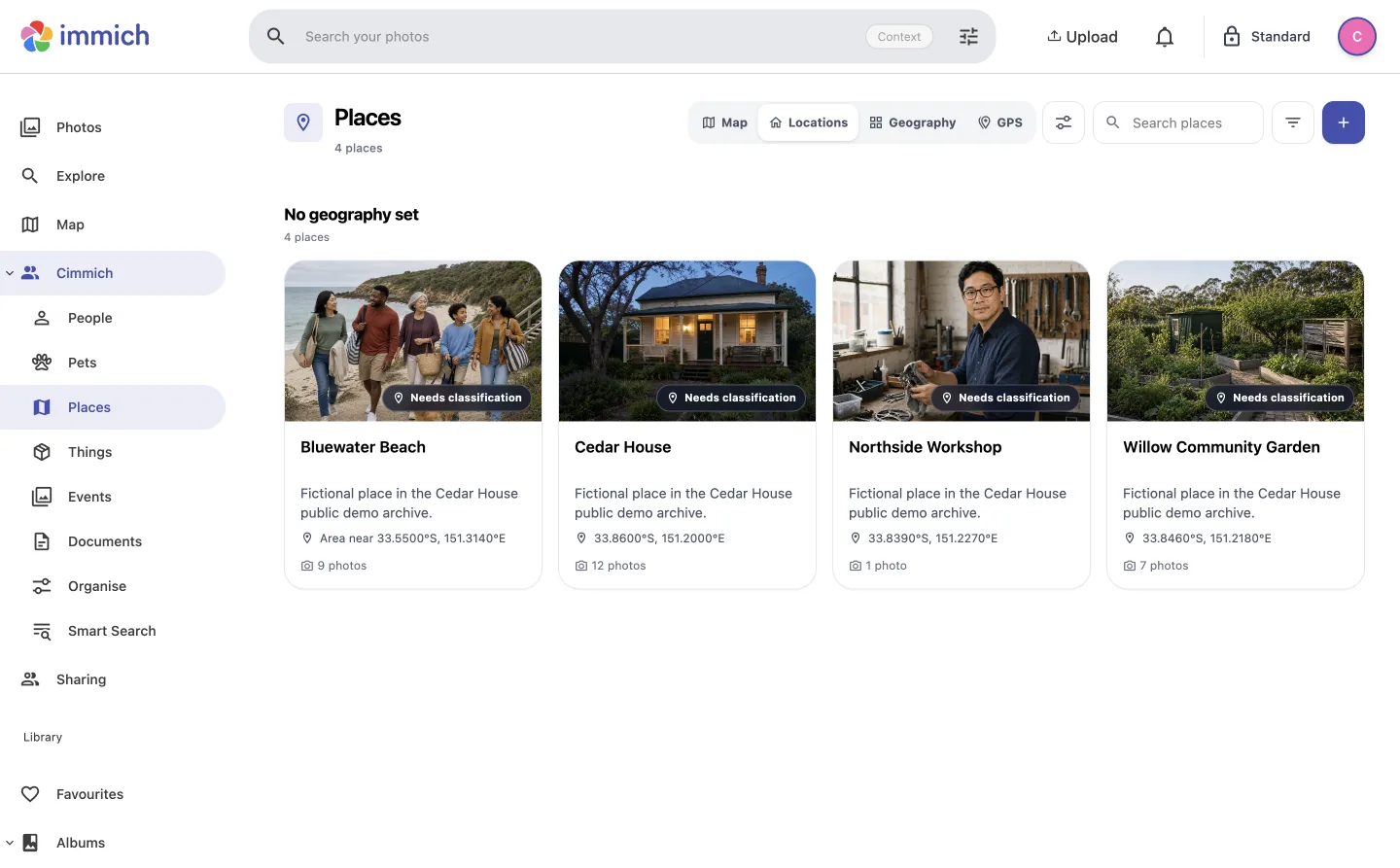Open the Photos sidebar item
Image resolution: width=1400 pixels, height=868 pixels.
[112, 127]
